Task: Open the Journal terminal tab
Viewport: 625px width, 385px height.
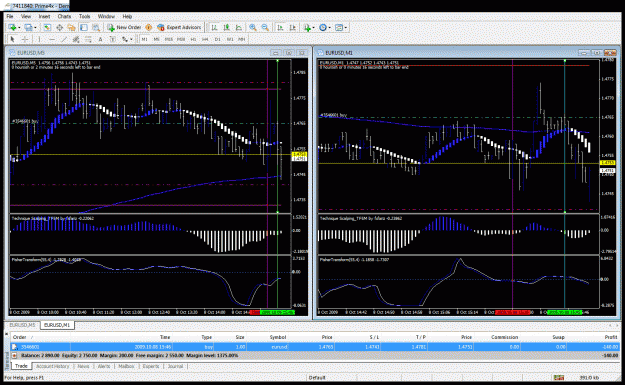Action: [175, 366]
